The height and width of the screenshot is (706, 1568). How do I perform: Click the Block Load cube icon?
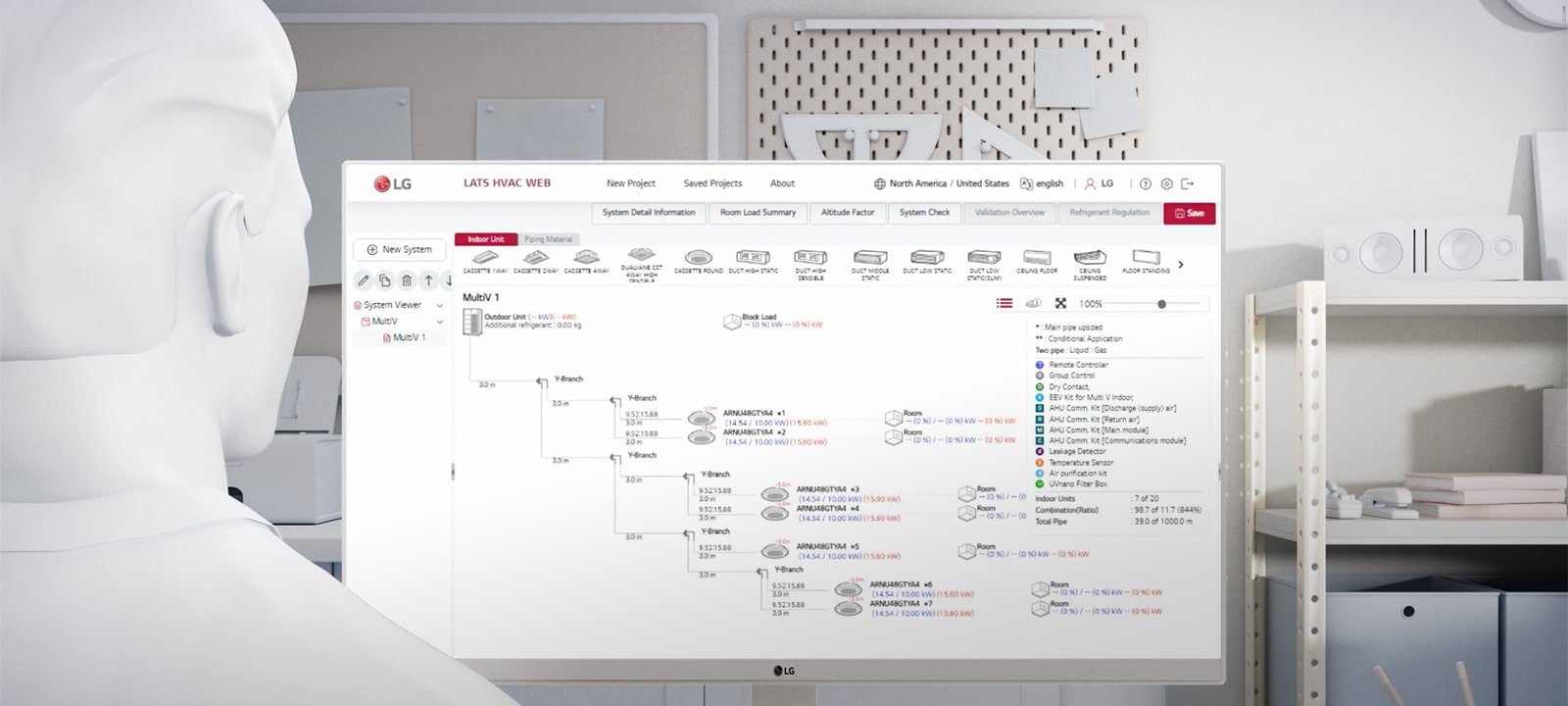pyautogui.click(x=731, y=322)
